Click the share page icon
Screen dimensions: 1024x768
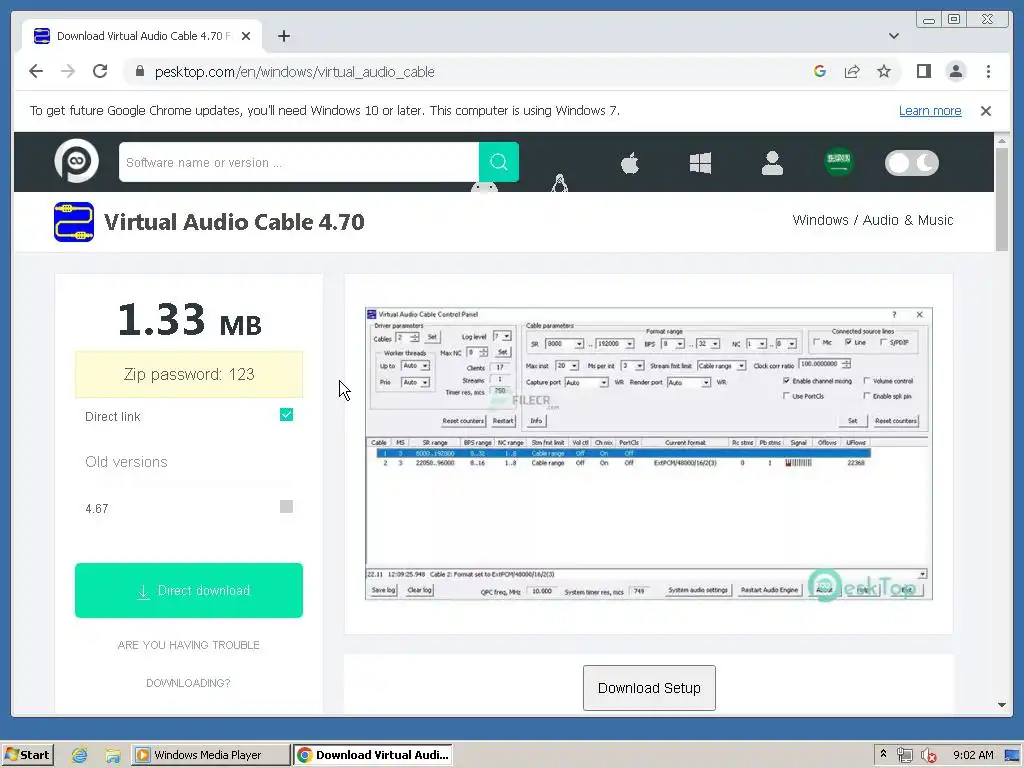852,71
